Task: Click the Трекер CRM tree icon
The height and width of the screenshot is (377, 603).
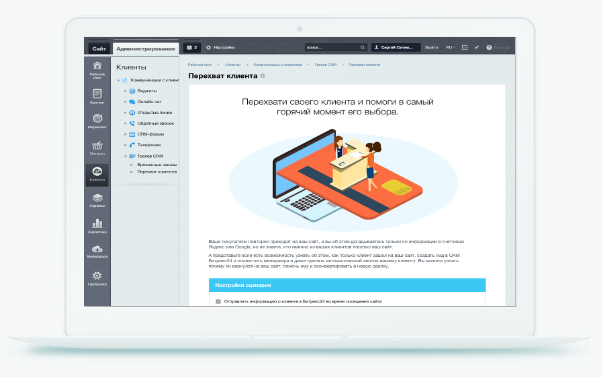Action: coord(132,156)
